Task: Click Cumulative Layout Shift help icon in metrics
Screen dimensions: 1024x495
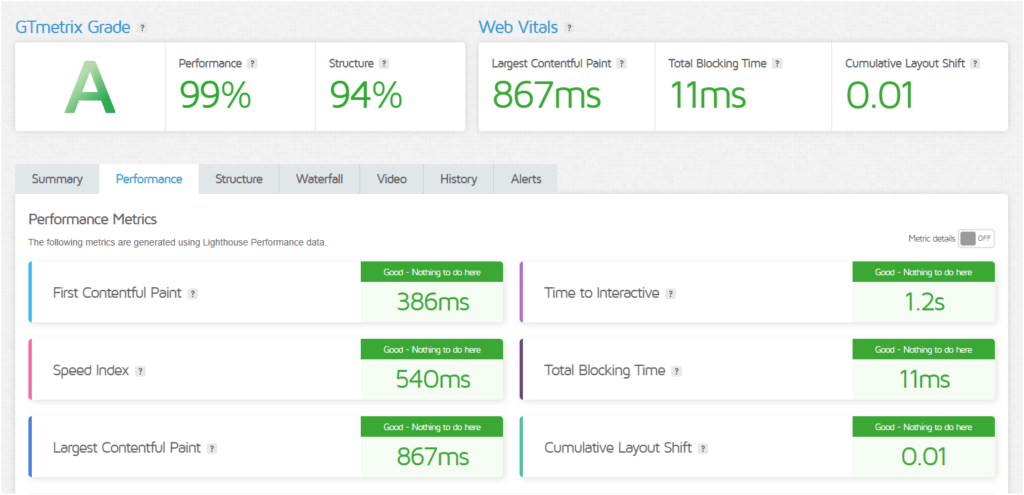Action: point(704,448)
